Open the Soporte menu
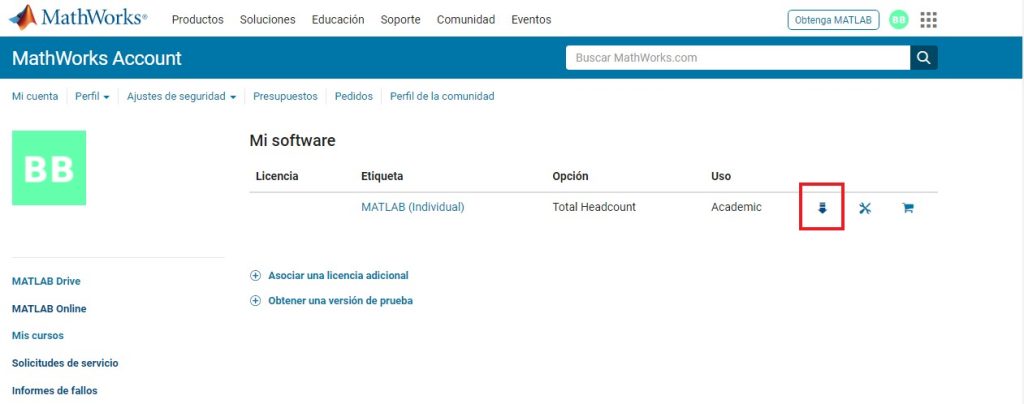Screen dimensions: 1024x404 pos(400,20)
